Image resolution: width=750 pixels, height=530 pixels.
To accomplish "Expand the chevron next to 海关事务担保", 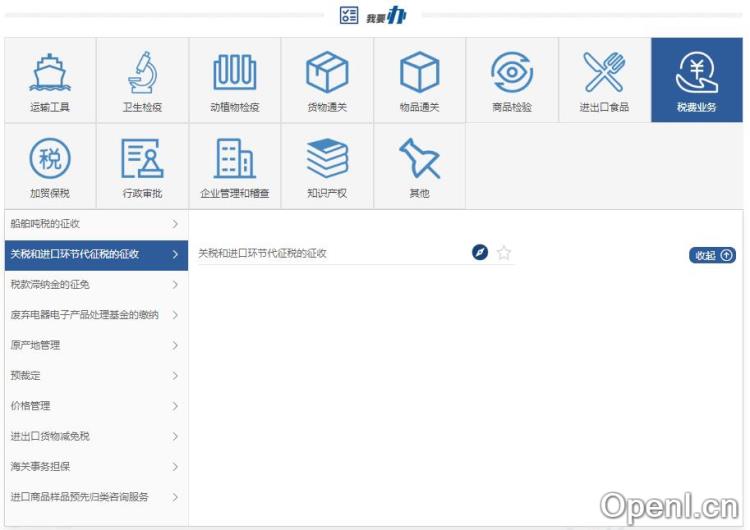I will pyautogui.click(x=175, y=466).
